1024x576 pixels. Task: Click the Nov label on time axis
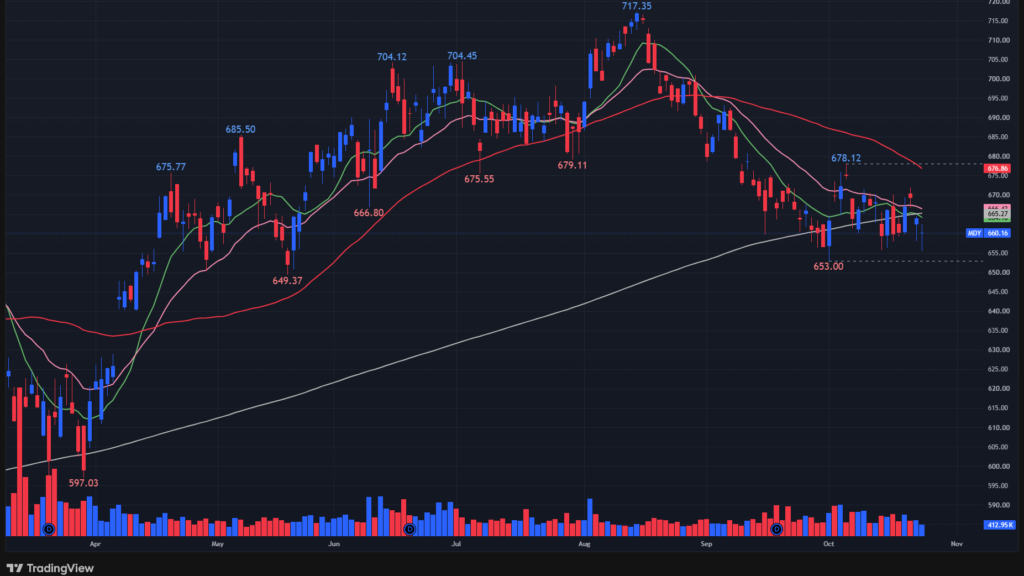tap(957, 544)
